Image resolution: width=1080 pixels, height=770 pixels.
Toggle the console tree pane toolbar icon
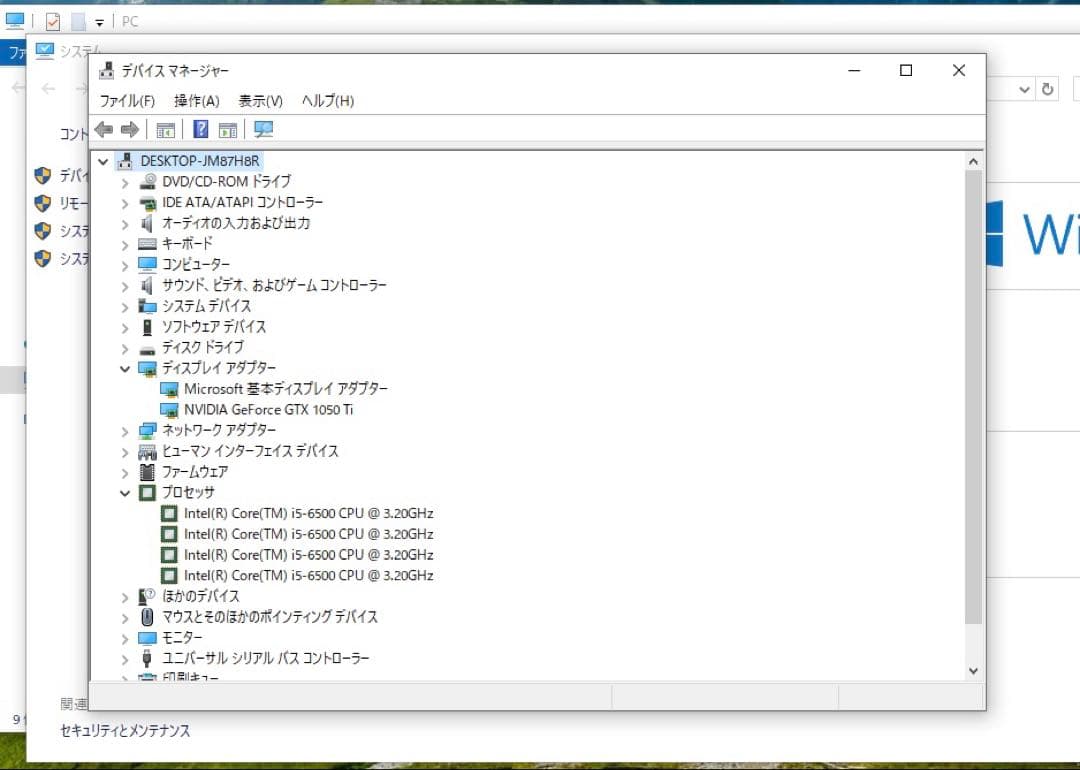pyautogui.click(x=165, y=129)
